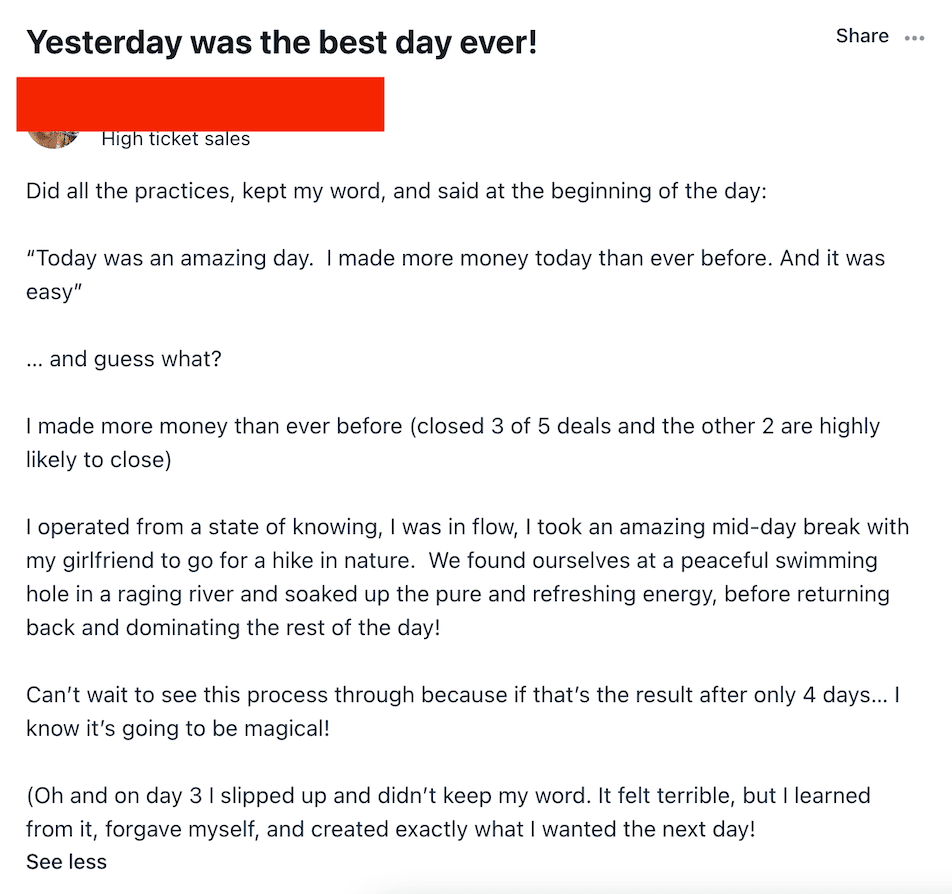Click the 'closed 3 of 5 deals' sentence
The height and width of the screenshot is (894, 952).
453,426
